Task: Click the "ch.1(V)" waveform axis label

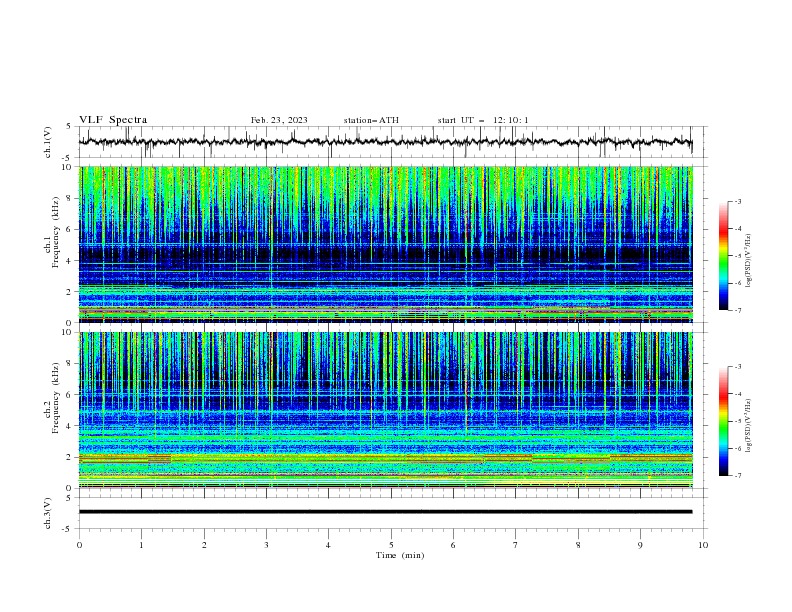Action: (48, 142)
